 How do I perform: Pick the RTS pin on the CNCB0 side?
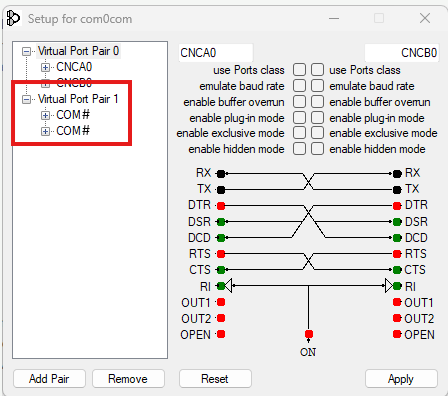pyautogui.click(x=397, y=254)
